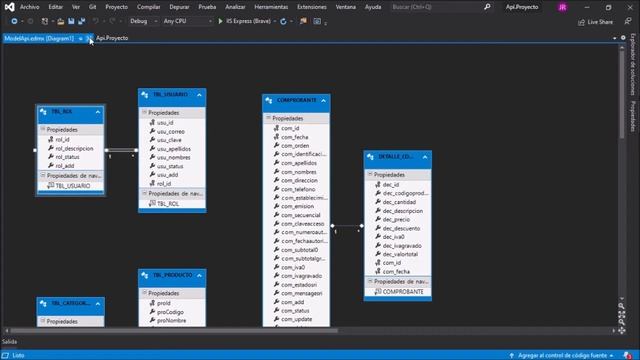640x360 pixels.
Task: Click the zoom out magnifier in diagram corner
Action: click(622, 322)
